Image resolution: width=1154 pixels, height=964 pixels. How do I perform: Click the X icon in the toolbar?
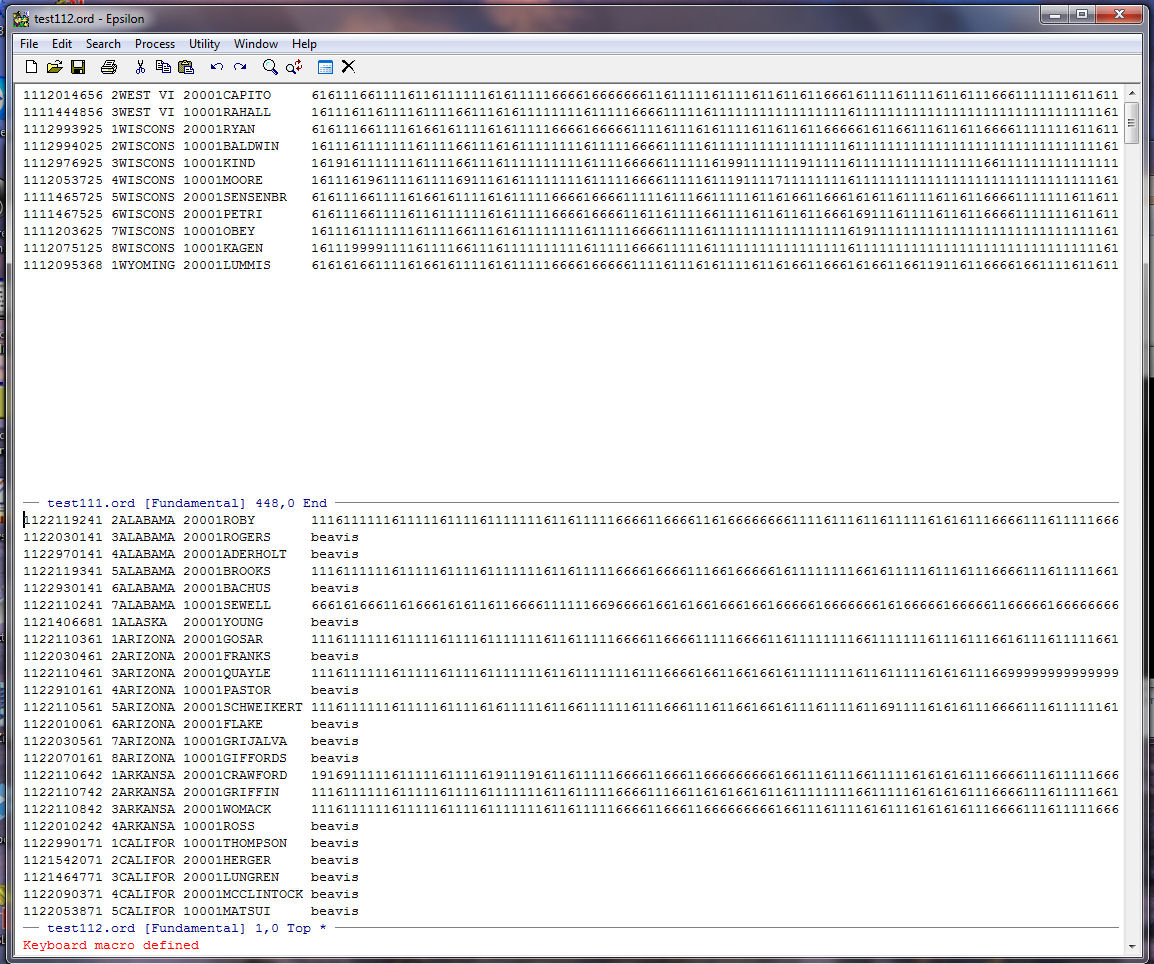pos(348,67)
